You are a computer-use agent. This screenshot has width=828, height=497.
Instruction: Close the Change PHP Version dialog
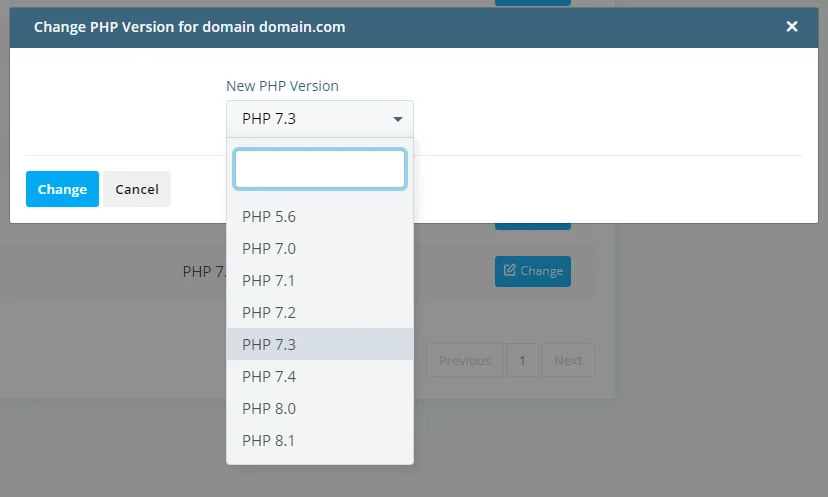792,26
